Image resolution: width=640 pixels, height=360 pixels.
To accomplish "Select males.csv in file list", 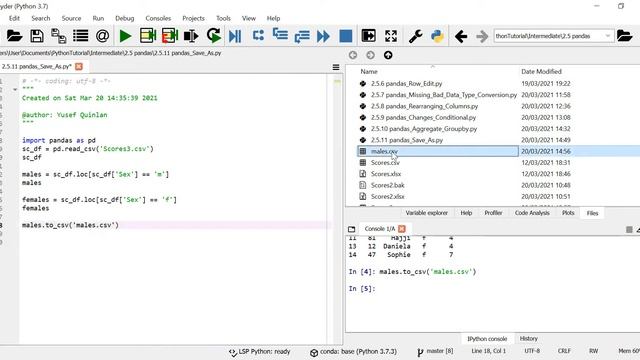I will [x=384, y=151].
